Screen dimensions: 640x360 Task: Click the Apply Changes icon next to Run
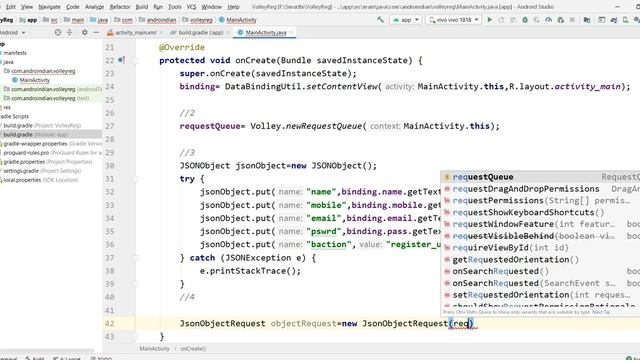501,20
